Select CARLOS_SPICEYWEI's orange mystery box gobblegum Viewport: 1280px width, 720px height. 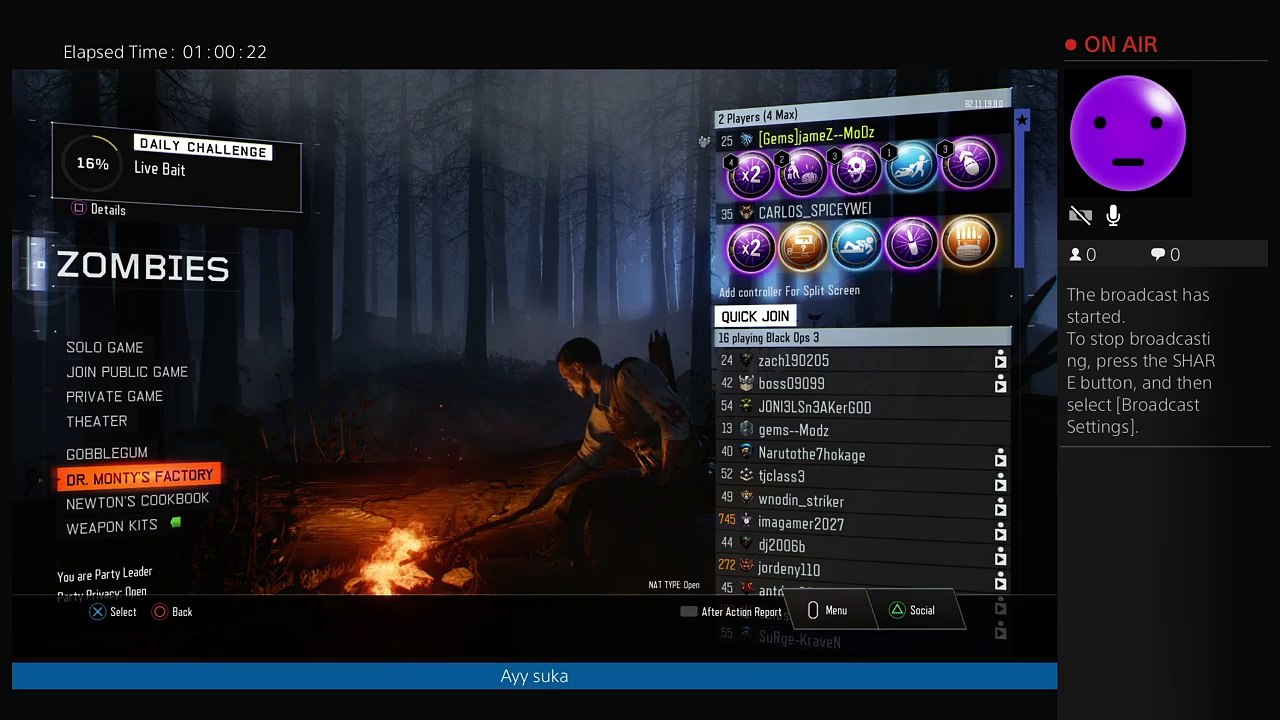click(x=804, y=245)
